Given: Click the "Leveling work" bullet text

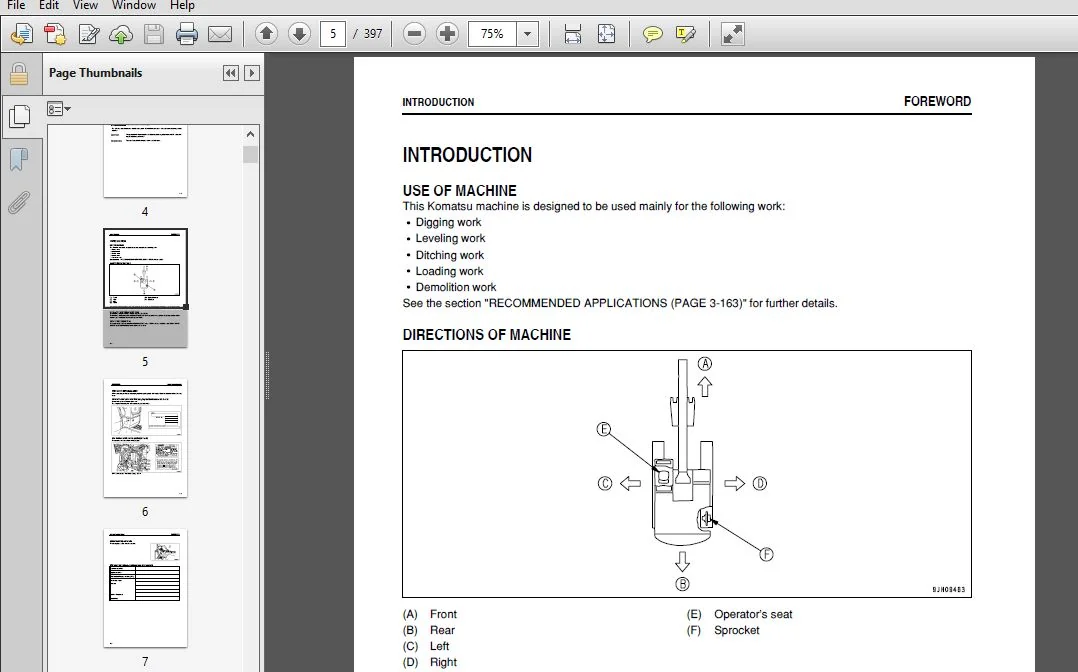Looking at the screenshot, I should [450, 238].
